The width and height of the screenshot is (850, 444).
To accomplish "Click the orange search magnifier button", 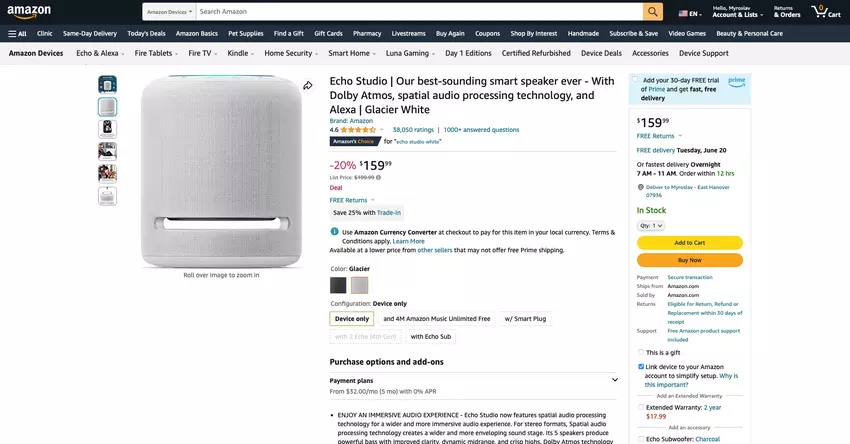I will click(x=652, y=12).
